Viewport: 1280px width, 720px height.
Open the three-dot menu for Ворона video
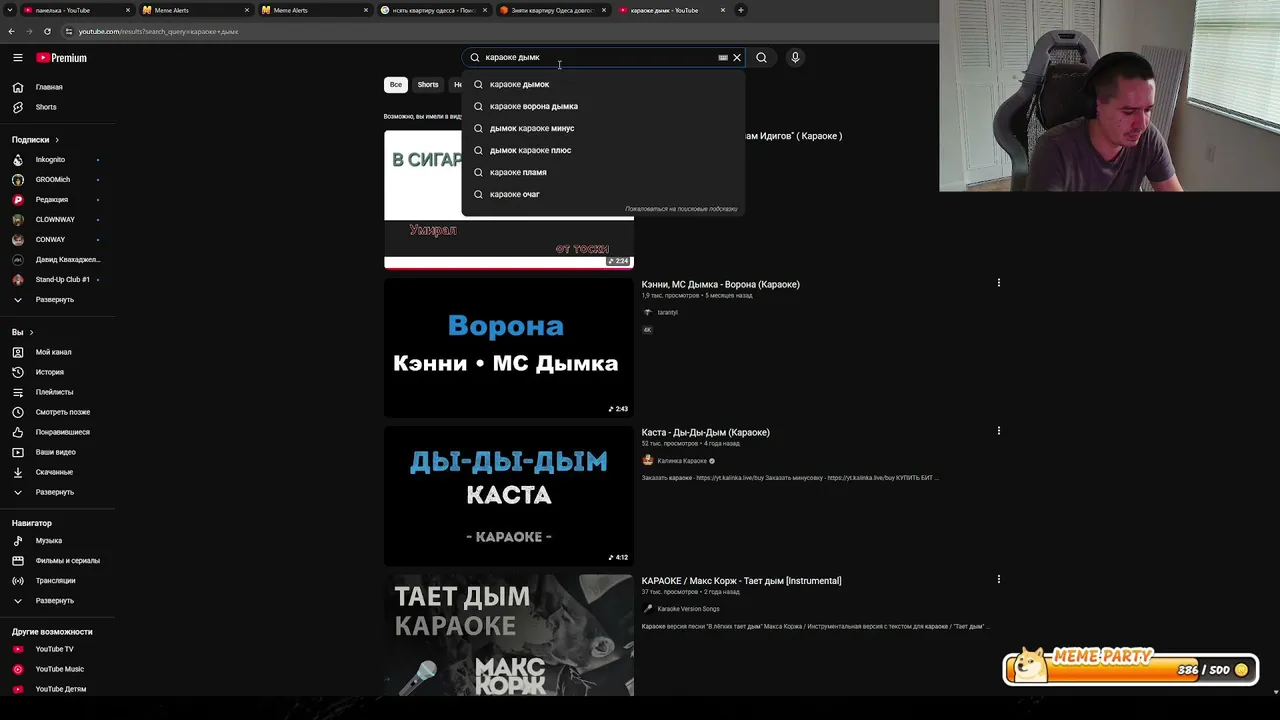click(x=998, y=283)
